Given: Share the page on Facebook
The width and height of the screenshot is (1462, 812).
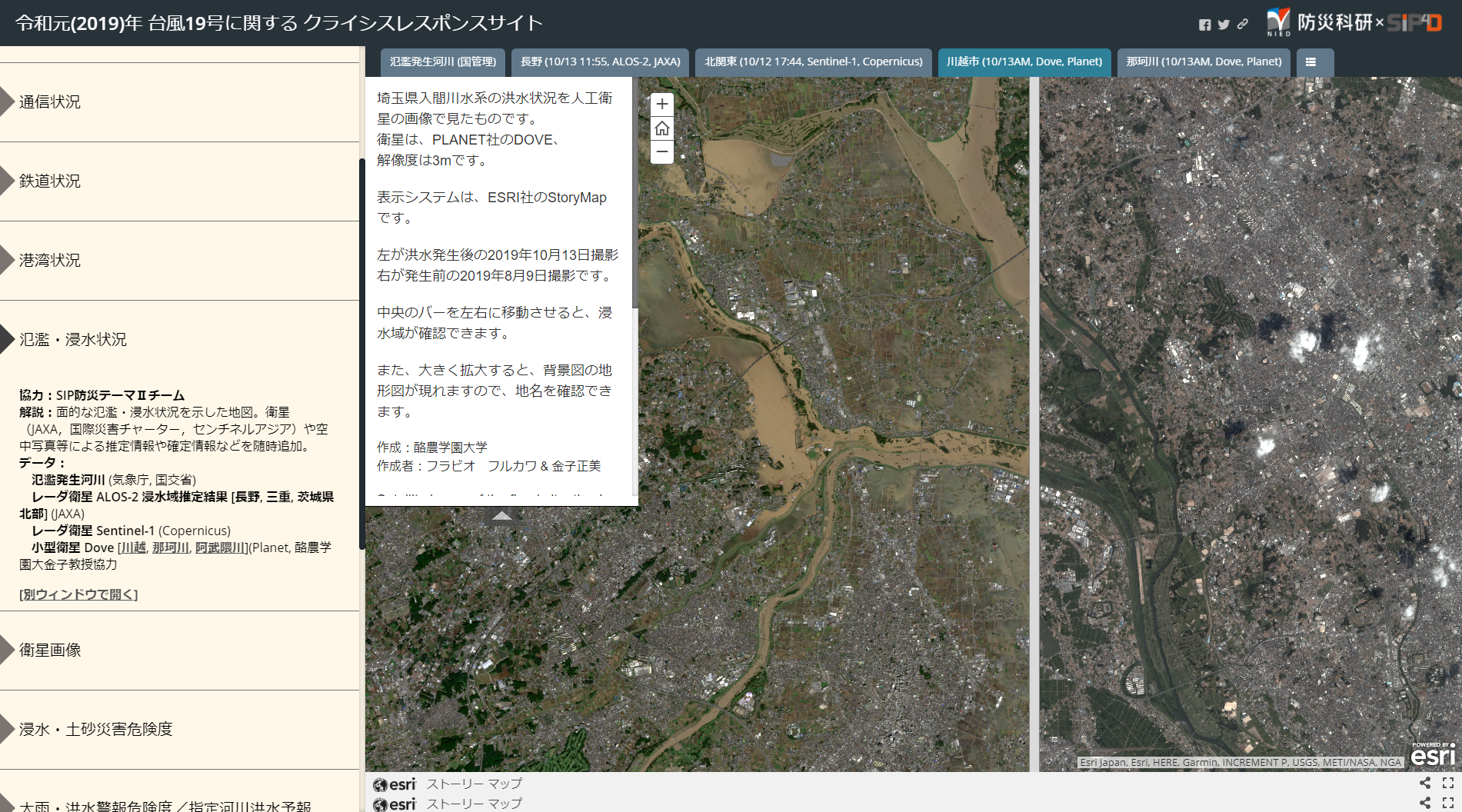Looking at the screenshot, I should tap(1204, 25).
